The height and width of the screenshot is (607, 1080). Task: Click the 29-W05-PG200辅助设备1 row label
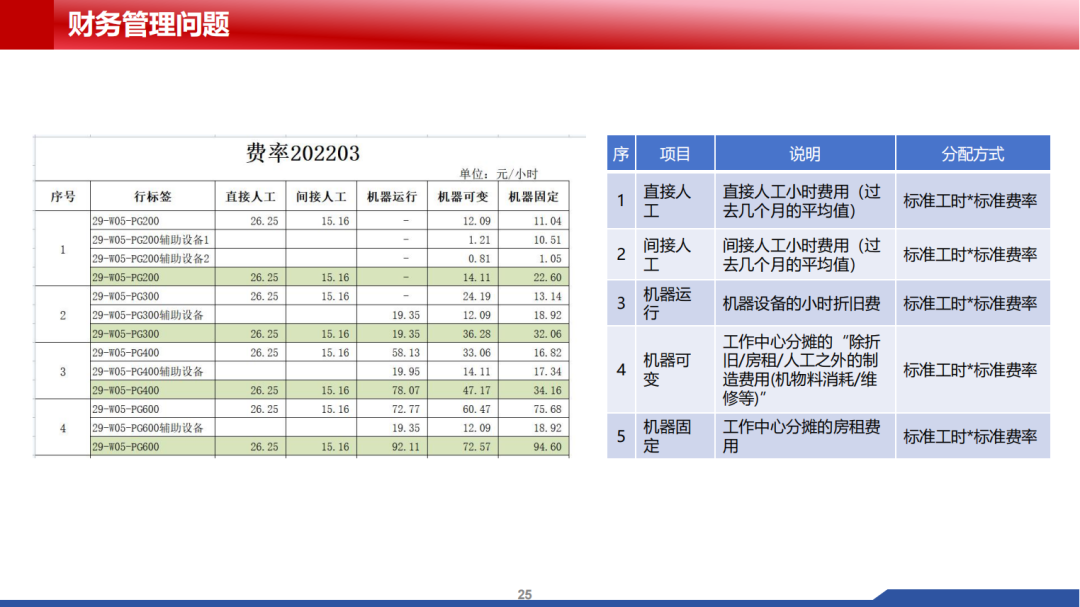[150, 240]
